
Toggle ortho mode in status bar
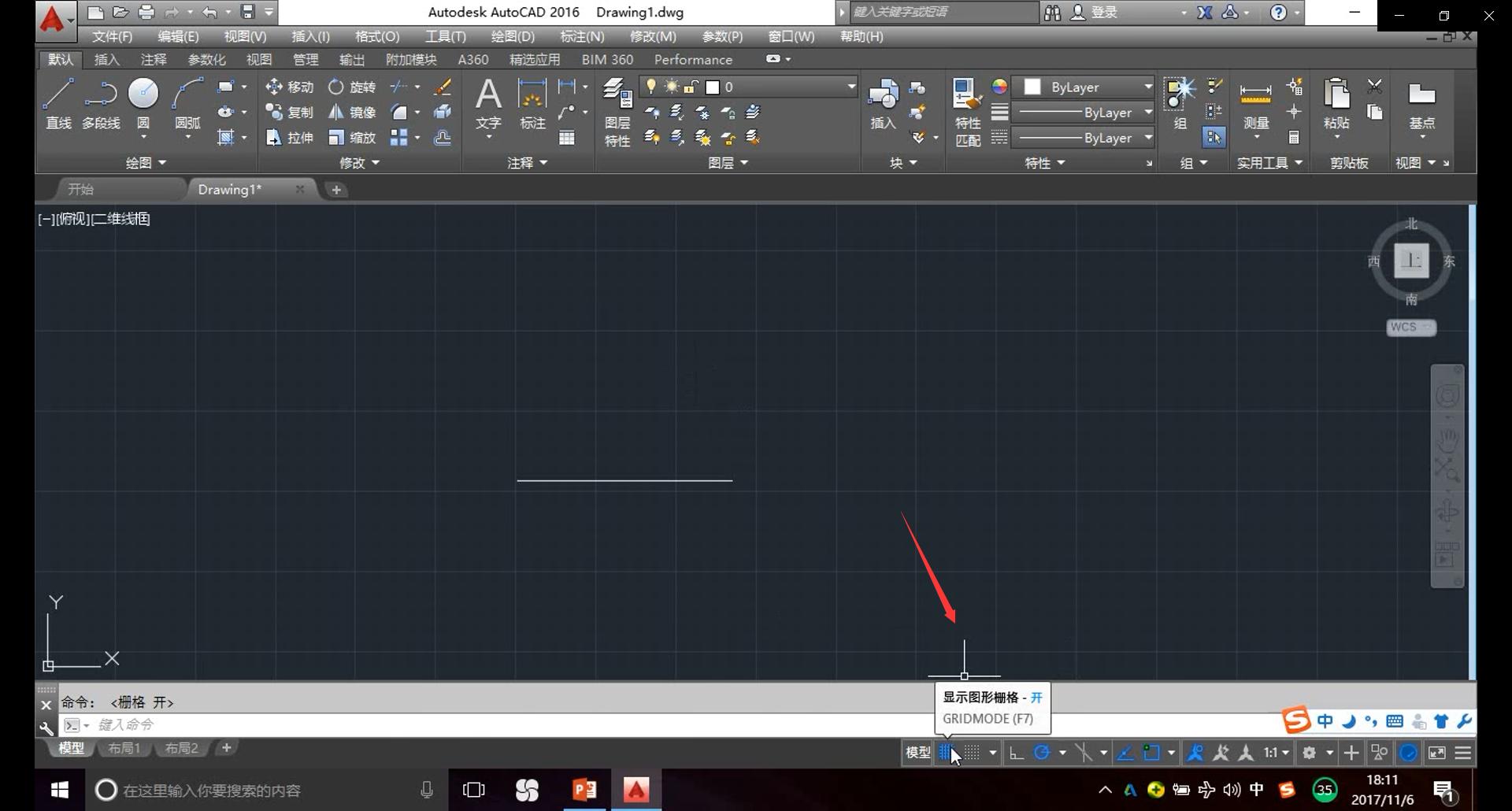click(1017, 753)
